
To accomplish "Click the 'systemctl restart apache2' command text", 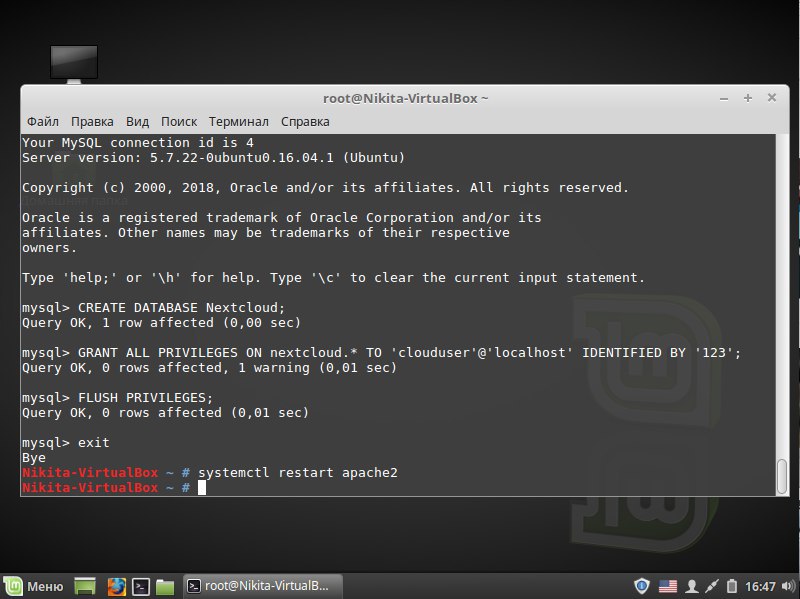I will point(298,473).
